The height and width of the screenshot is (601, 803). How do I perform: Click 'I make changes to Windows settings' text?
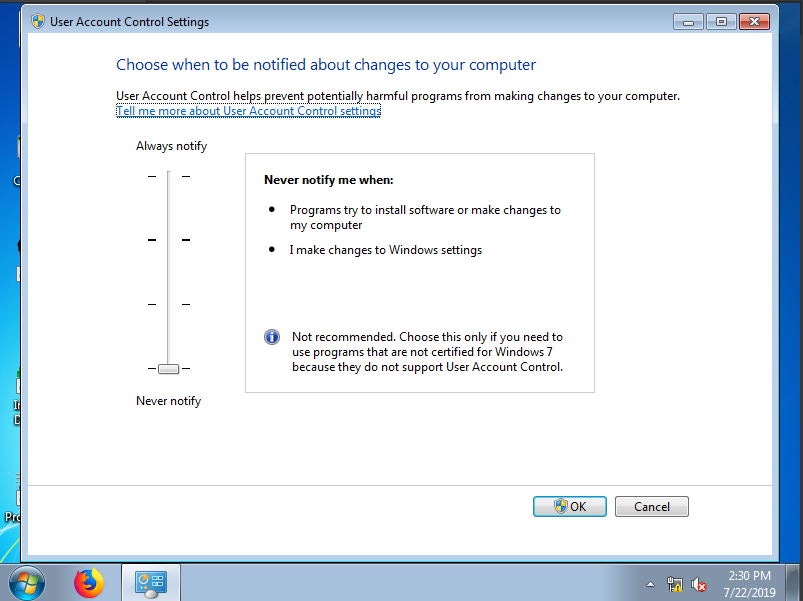[386, 250]
